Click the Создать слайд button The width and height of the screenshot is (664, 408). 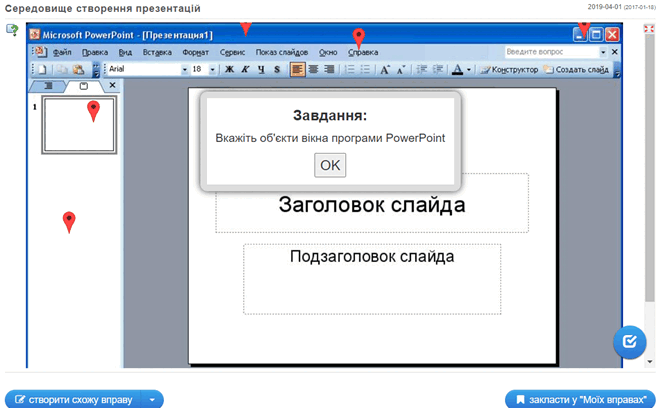[577, 69]
